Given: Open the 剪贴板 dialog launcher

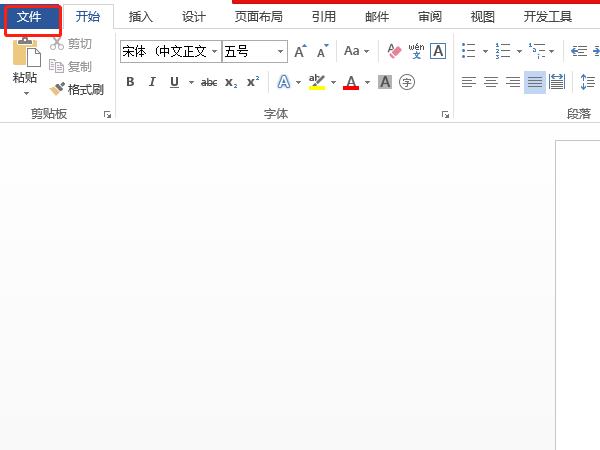Looking at the screenshot, I should click(108, 114).
